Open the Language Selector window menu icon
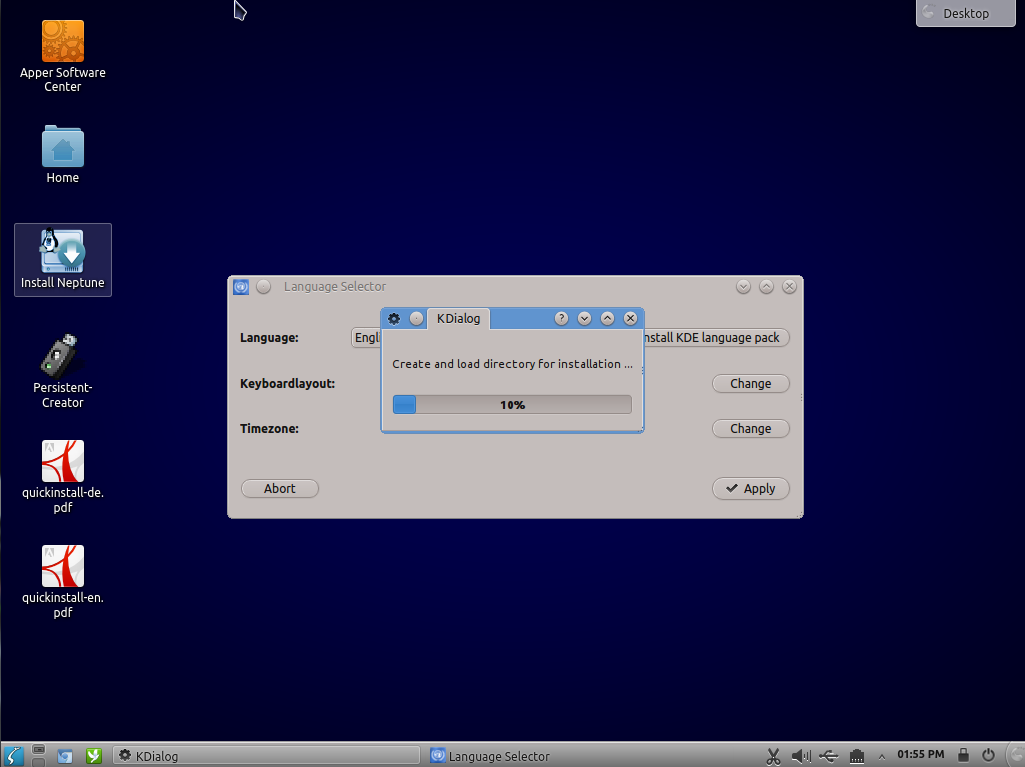 point(241,286)
